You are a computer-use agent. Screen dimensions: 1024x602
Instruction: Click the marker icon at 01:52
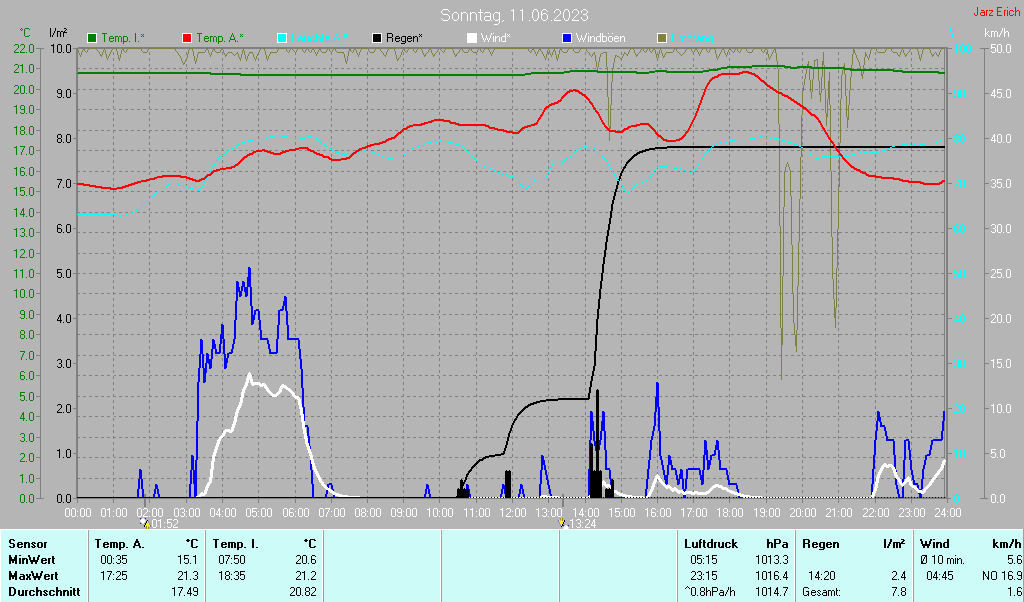pos(145,522)
